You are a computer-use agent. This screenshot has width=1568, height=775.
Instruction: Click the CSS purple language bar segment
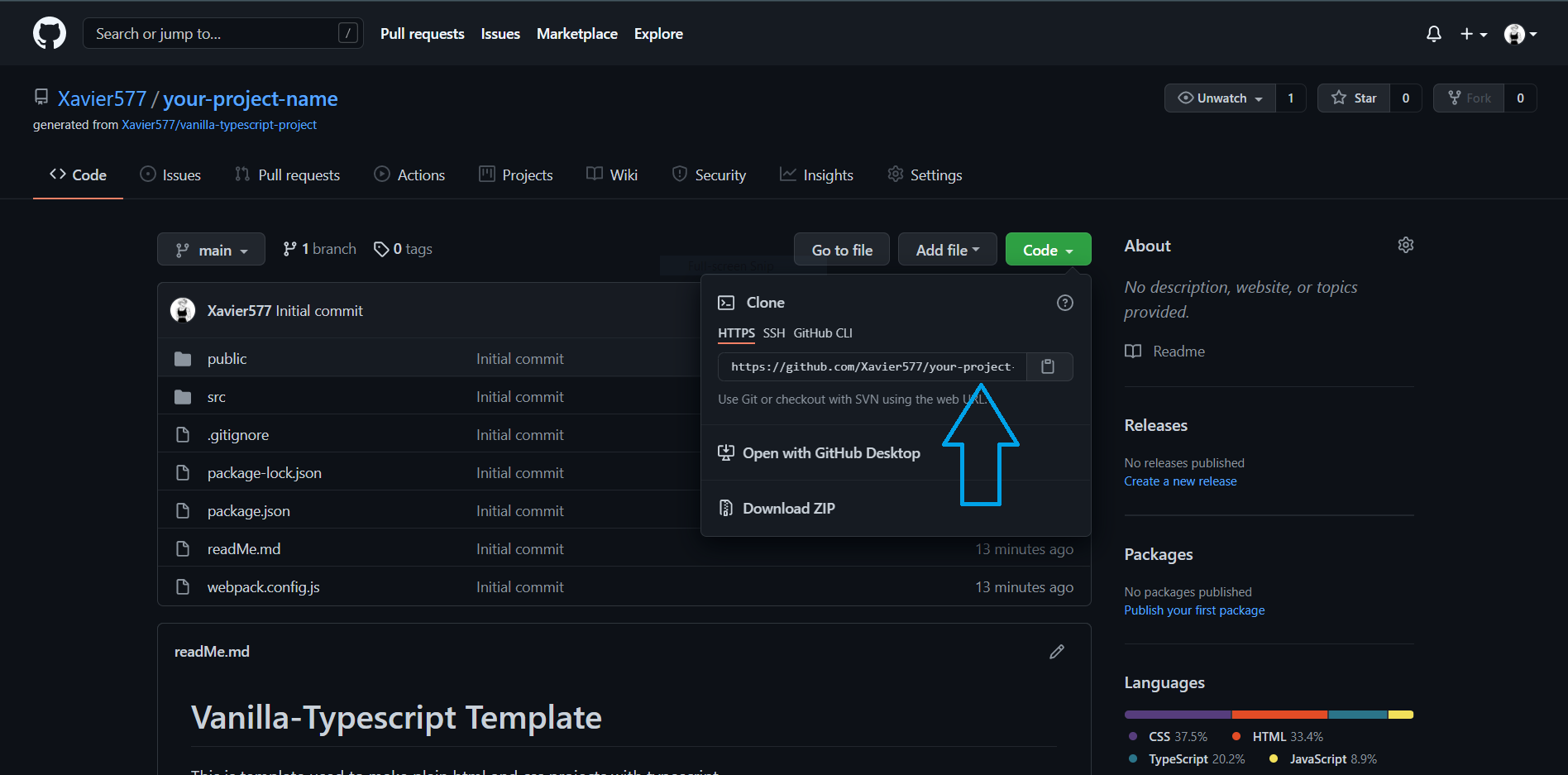pyautogui.click(x=1178, y=715)
